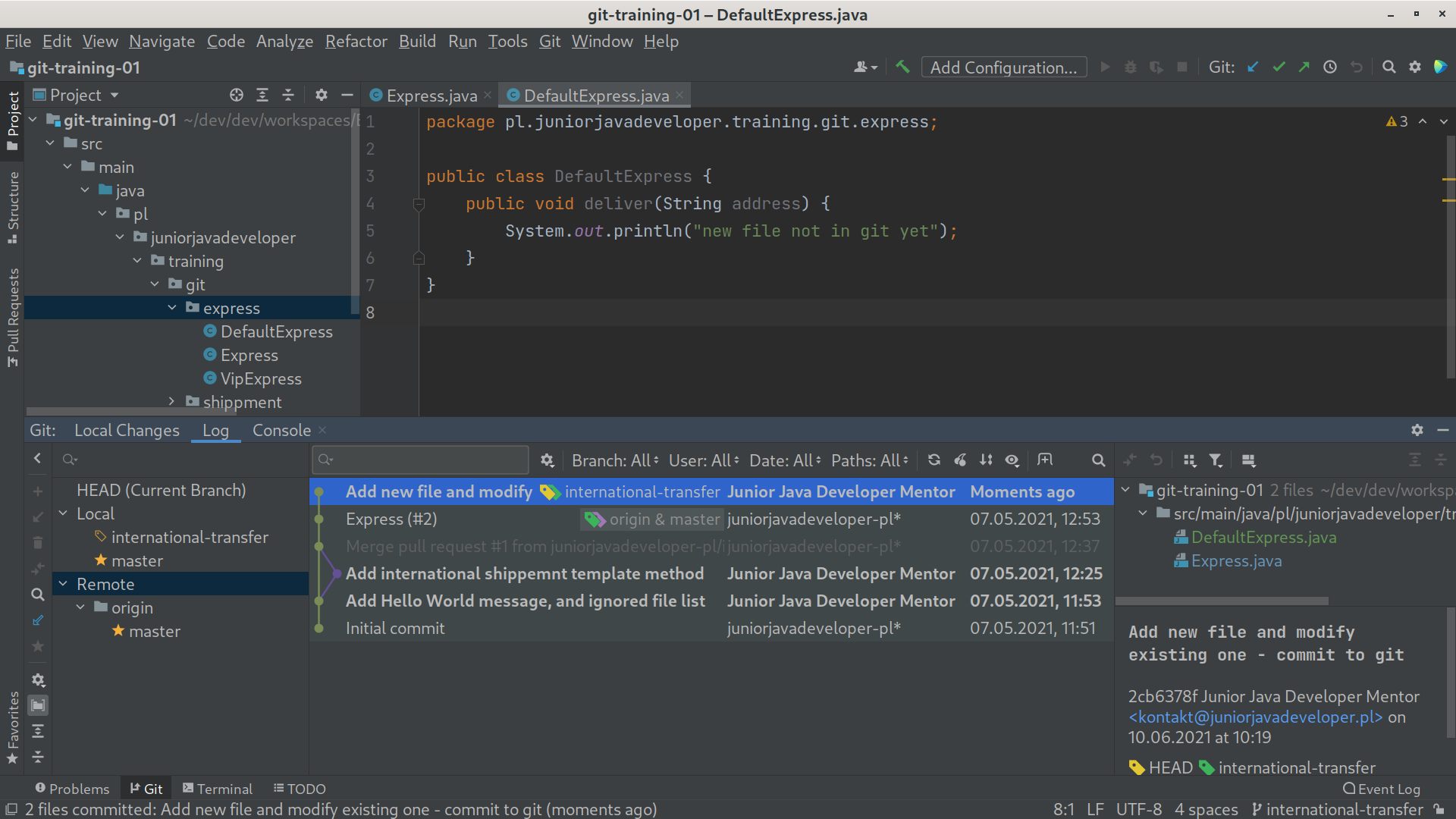Open DefaultExpress.java in editor tab
Viewport: 1456px width, 819px height.
591,95
